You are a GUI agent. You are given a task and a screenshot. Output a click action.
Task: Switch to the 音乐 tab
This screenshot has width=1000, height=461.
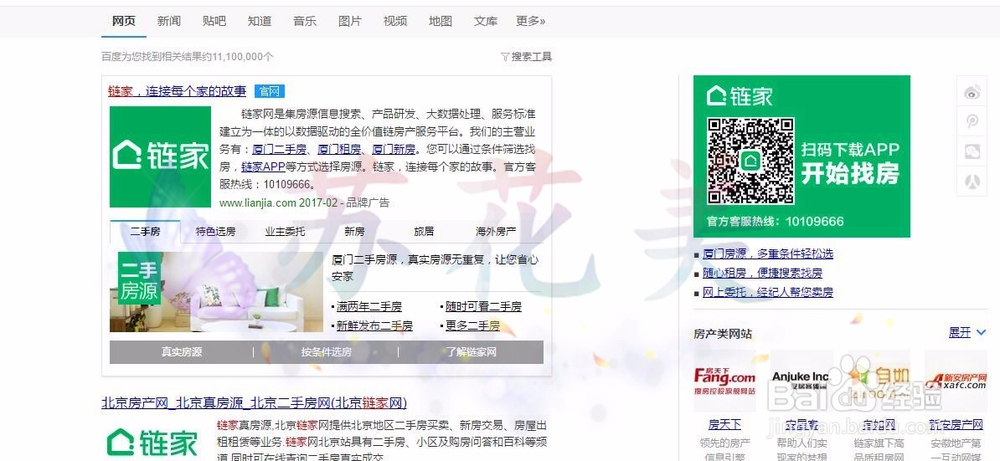[305, 21]
